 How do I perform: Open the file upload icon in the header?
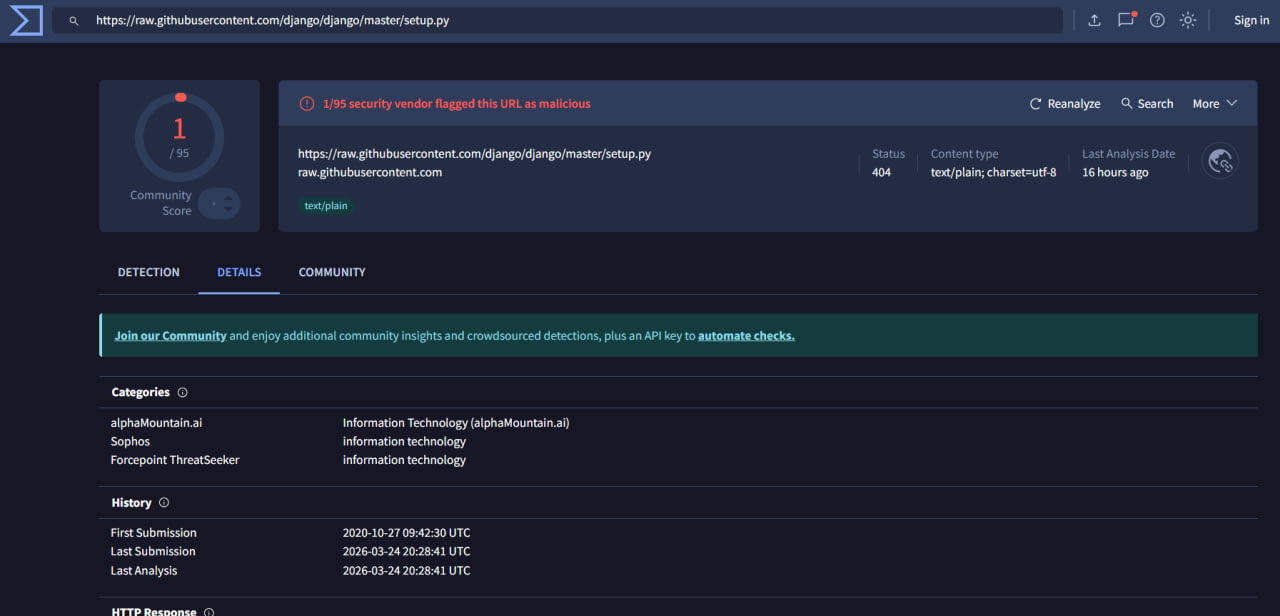1093,19
